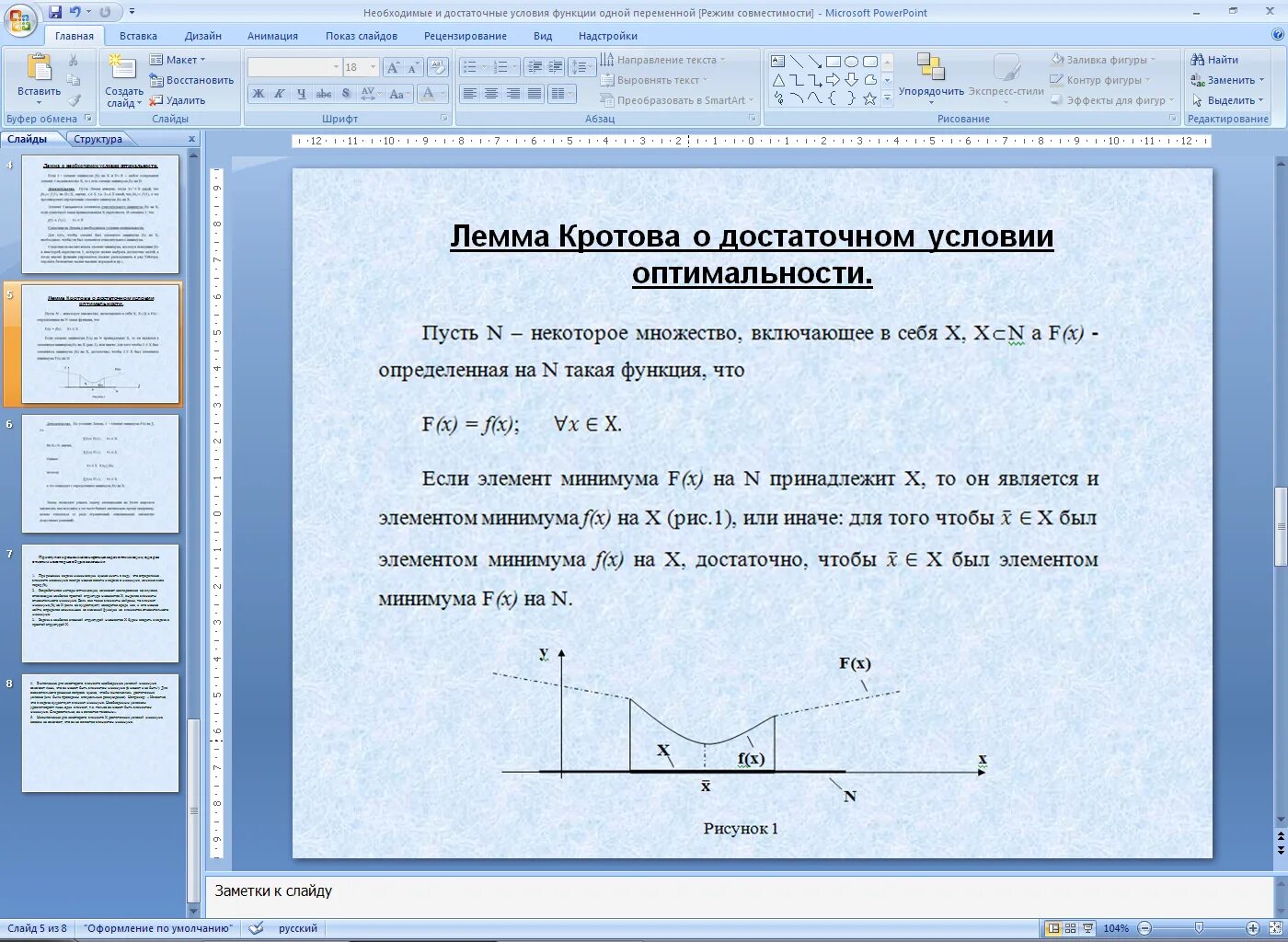Click the Copy icon in clipboard group

pos(74,80)
